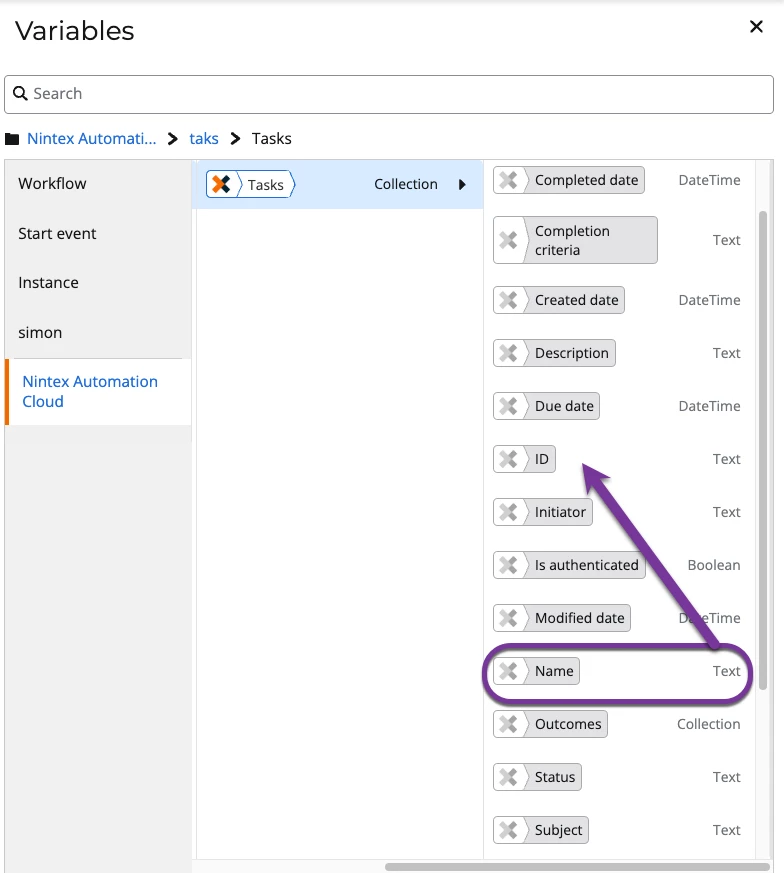Click the vertical scrollbar of variable list
This screenshot has width=784, height=873.
pos(763,450)
